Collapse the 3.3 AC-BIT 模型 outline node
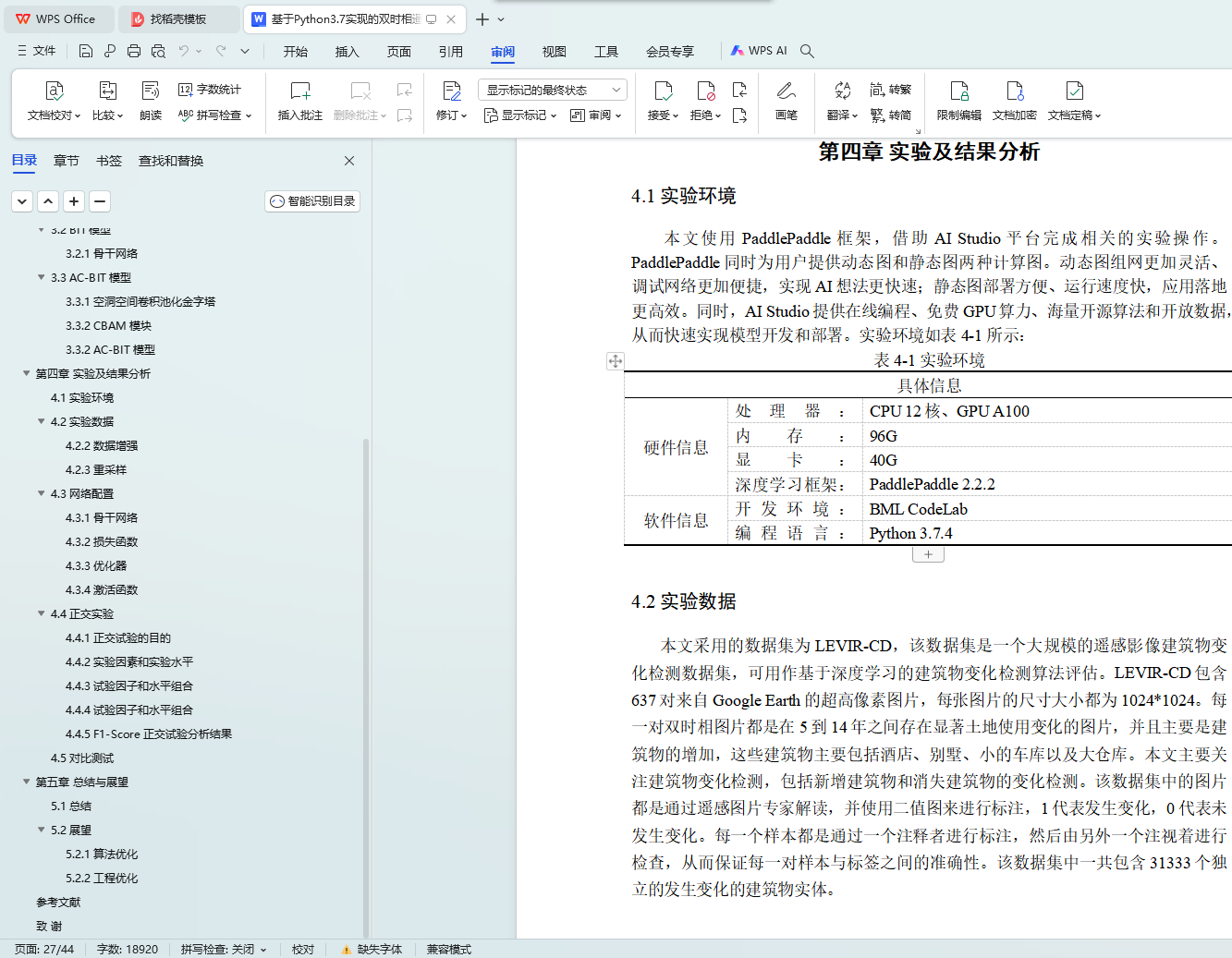1232x958 pixels. pos(41,277)
